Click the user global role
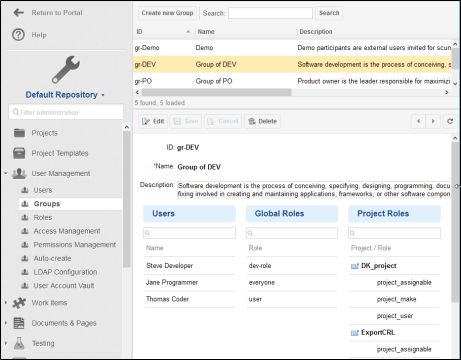This screenshot has width=461, height=360. (x=255, y=299)
